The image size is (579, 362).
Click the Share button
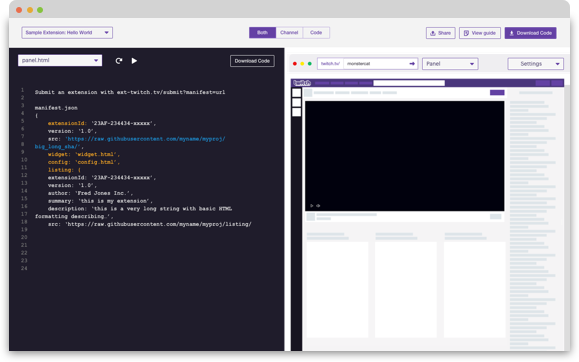441,33
